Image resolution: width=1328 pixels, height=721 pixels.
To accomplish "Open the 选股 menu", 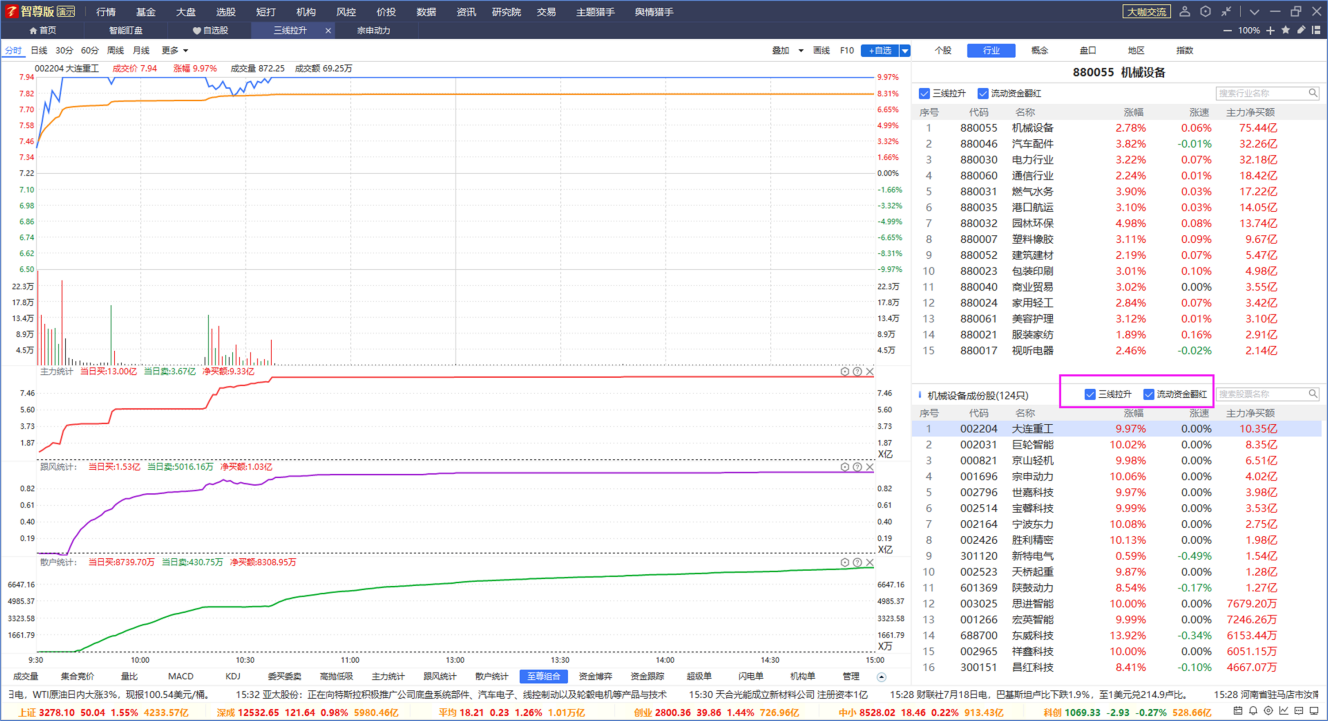I will tap(226, 12).
